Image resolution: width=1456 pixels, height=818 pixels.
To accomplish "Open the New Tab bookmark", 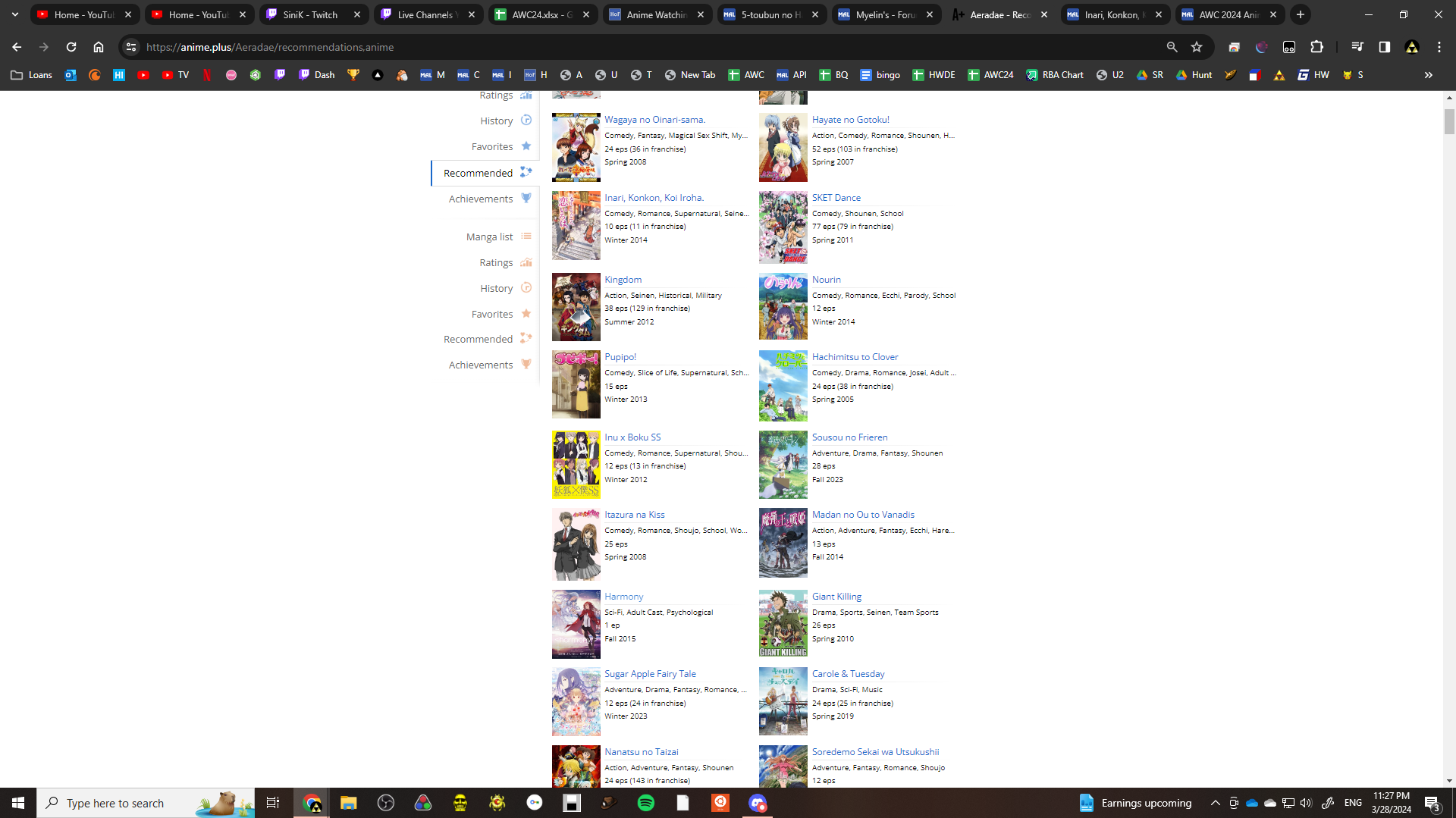I will pyautogui.click(x=690, y=75).
